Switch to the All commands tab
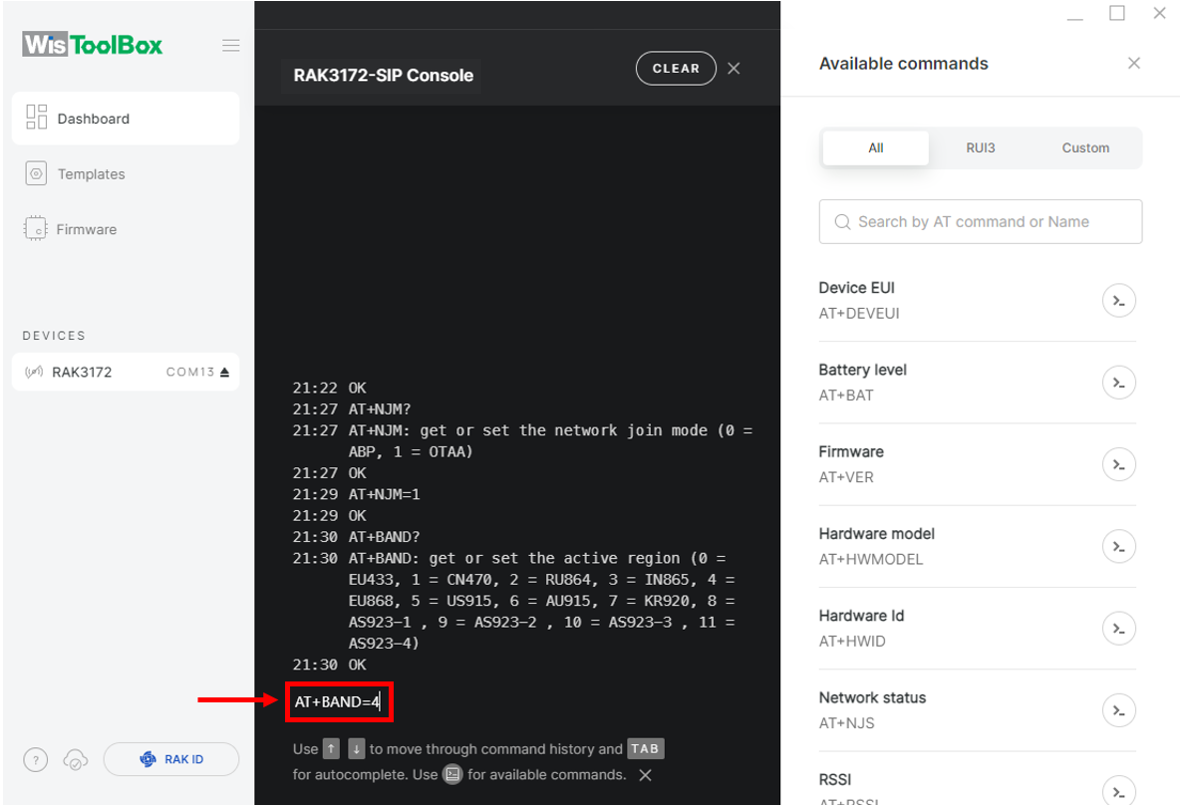This screenshot has height=807, width=1186. click(876, 148)
